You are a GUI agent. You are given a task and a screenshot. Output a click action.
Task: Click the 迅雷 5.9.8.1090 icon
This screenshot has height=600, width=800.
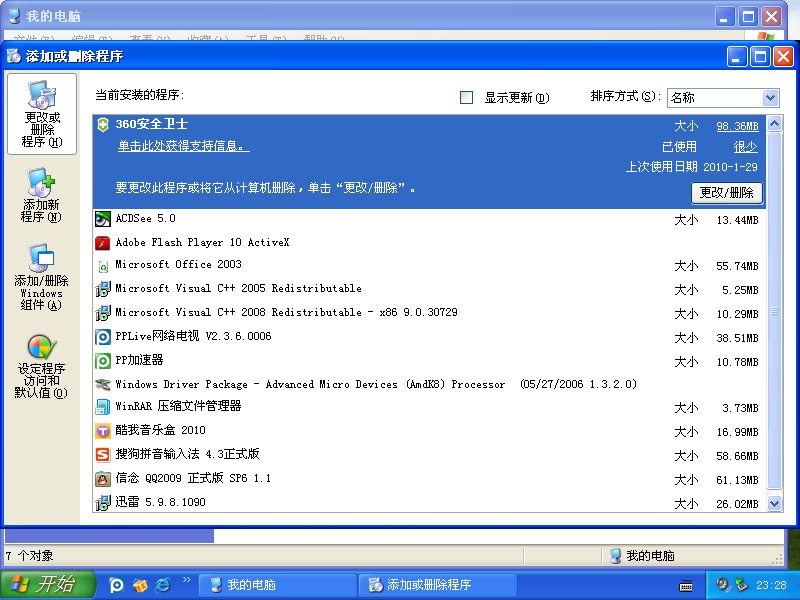click(x=103, y=503)
